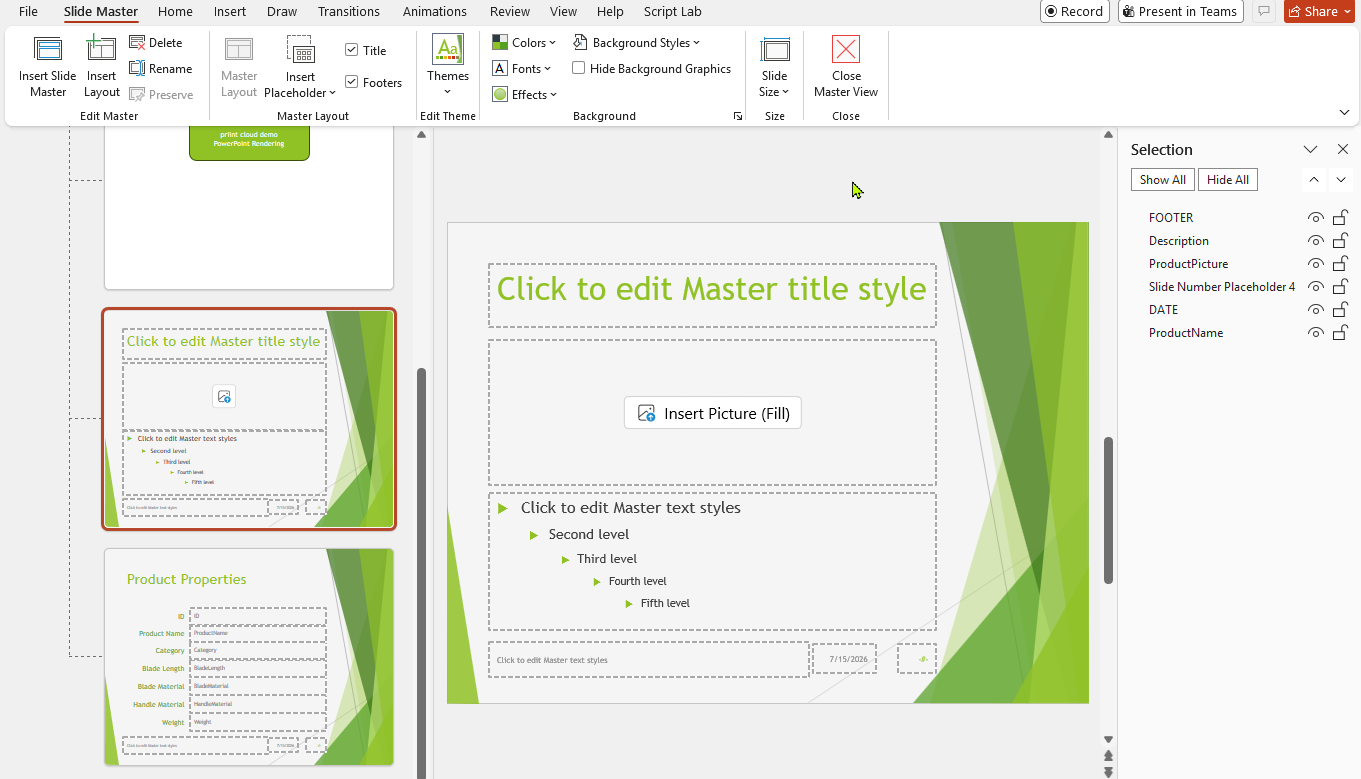1361x779 pixels.
Task: Select FOOTER in the Selection list
Action: (x=1171, y=218)
